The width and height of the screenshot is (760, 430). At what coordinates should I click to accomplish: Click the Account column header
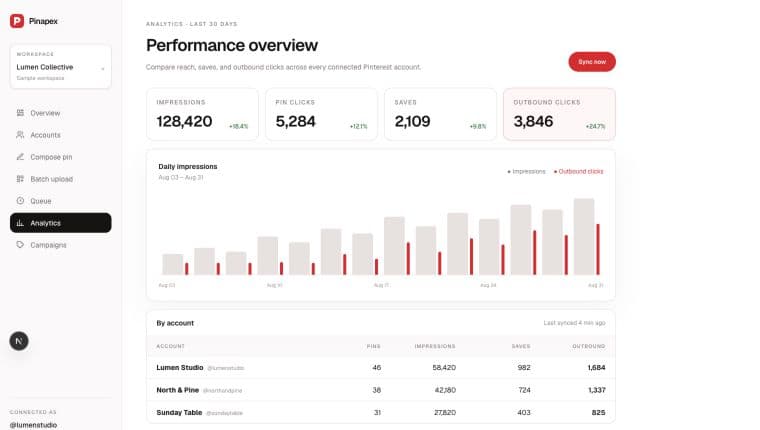(171, 346)
